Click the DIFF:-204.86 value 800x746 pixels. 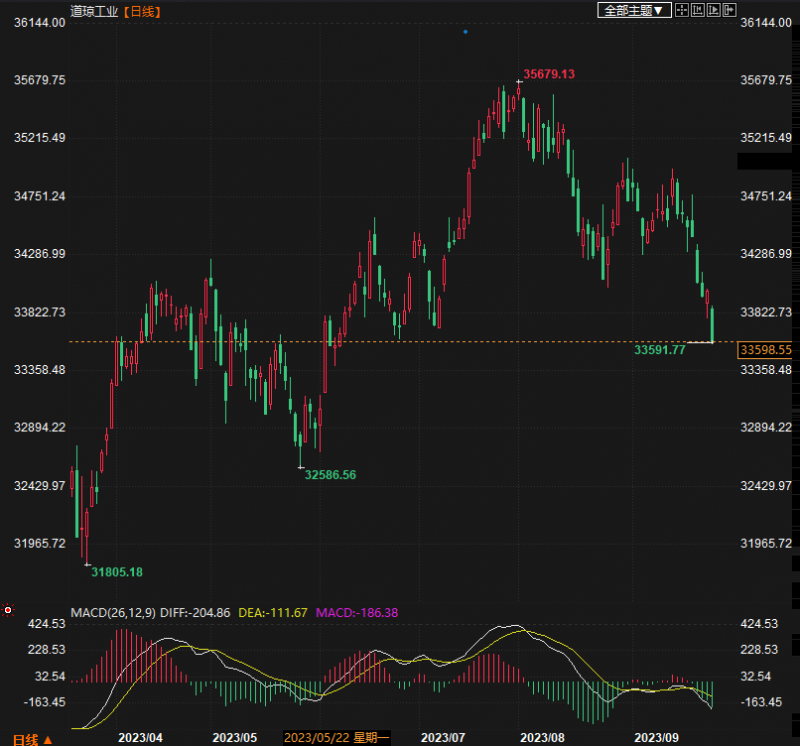pyautogui.click(x=195, y=613)
